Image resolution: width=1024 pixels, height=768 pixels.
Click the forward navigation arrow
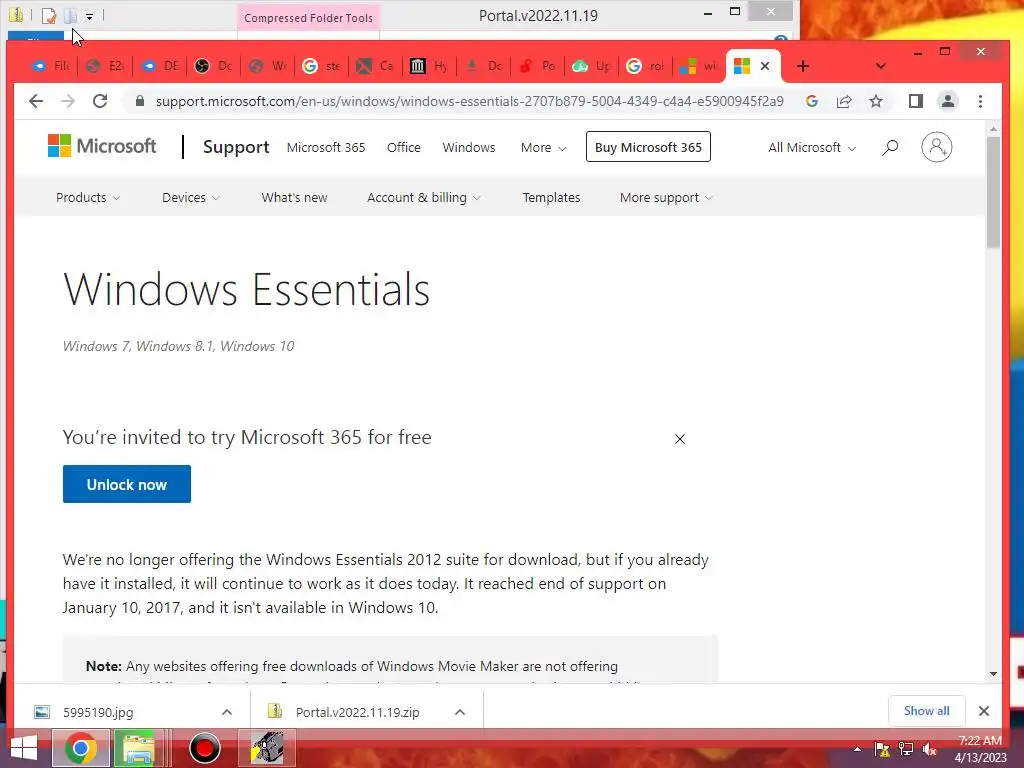coord(67,101)
